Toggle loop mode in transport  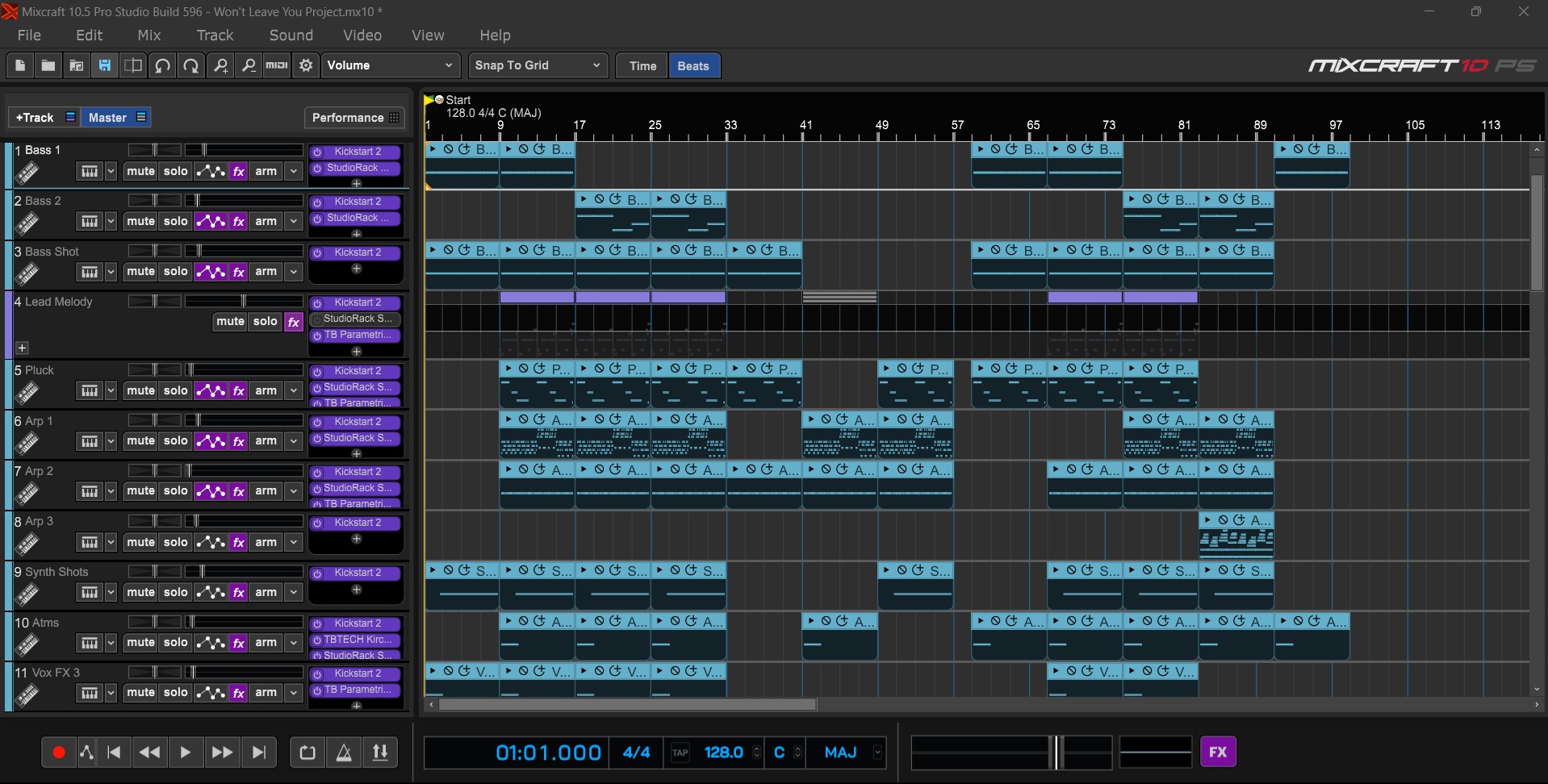(308, 753)
